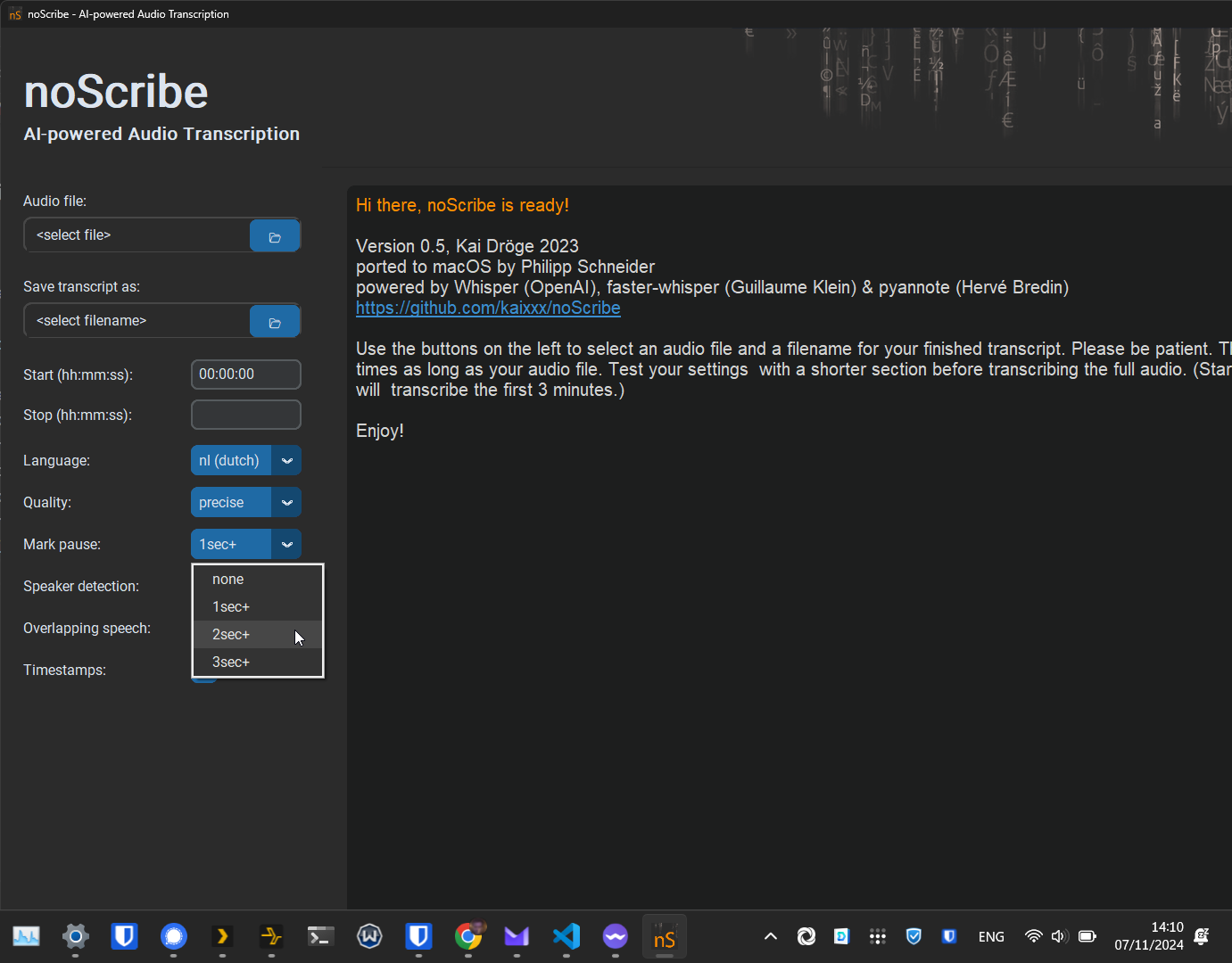
Task: Collapse the Mark pause dropdown arrow
Action: [x=286, y=545]
